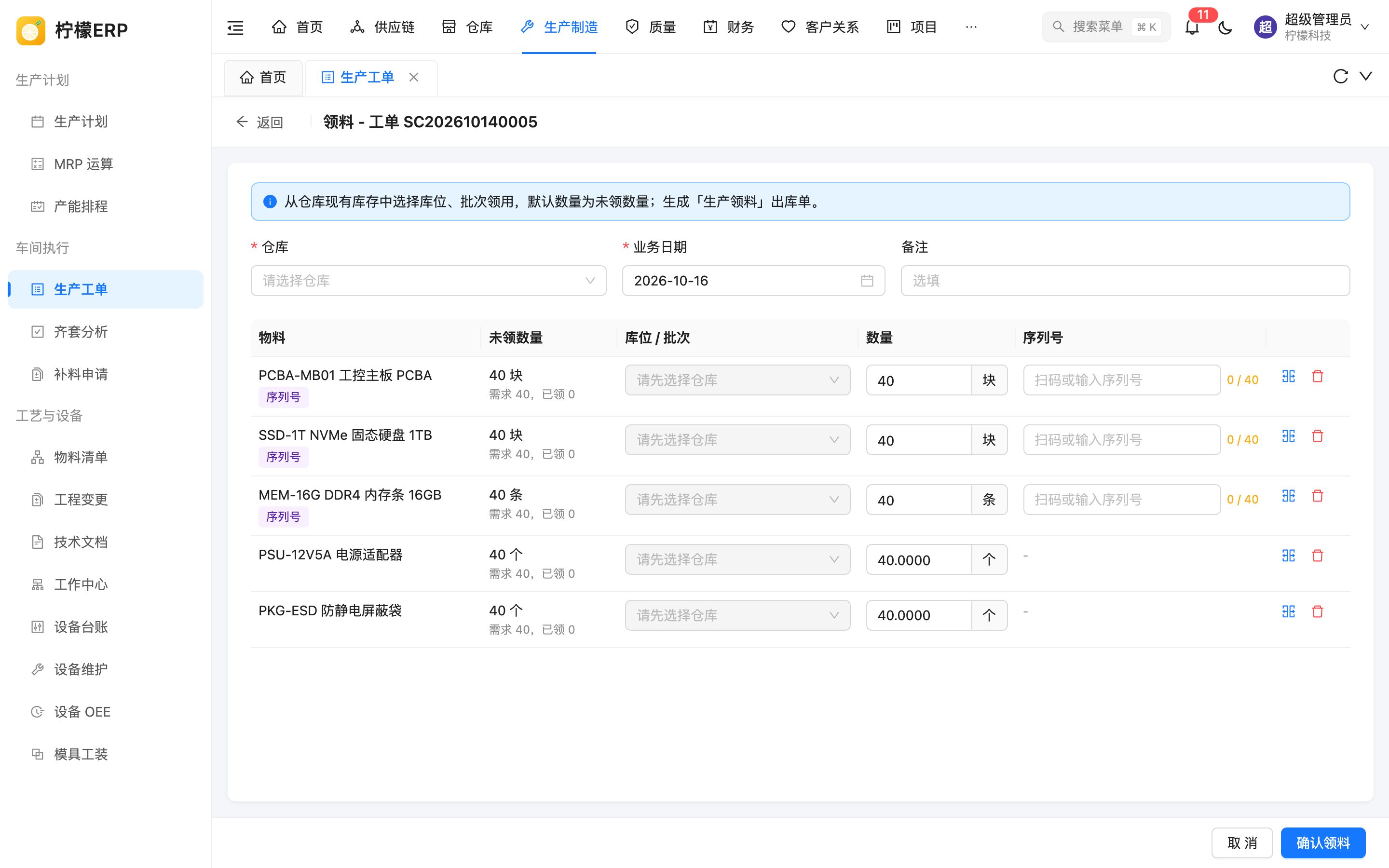Switch to 仓库 top menu
The width and height of the screenshot is (1389, 868).
[468, 27]
